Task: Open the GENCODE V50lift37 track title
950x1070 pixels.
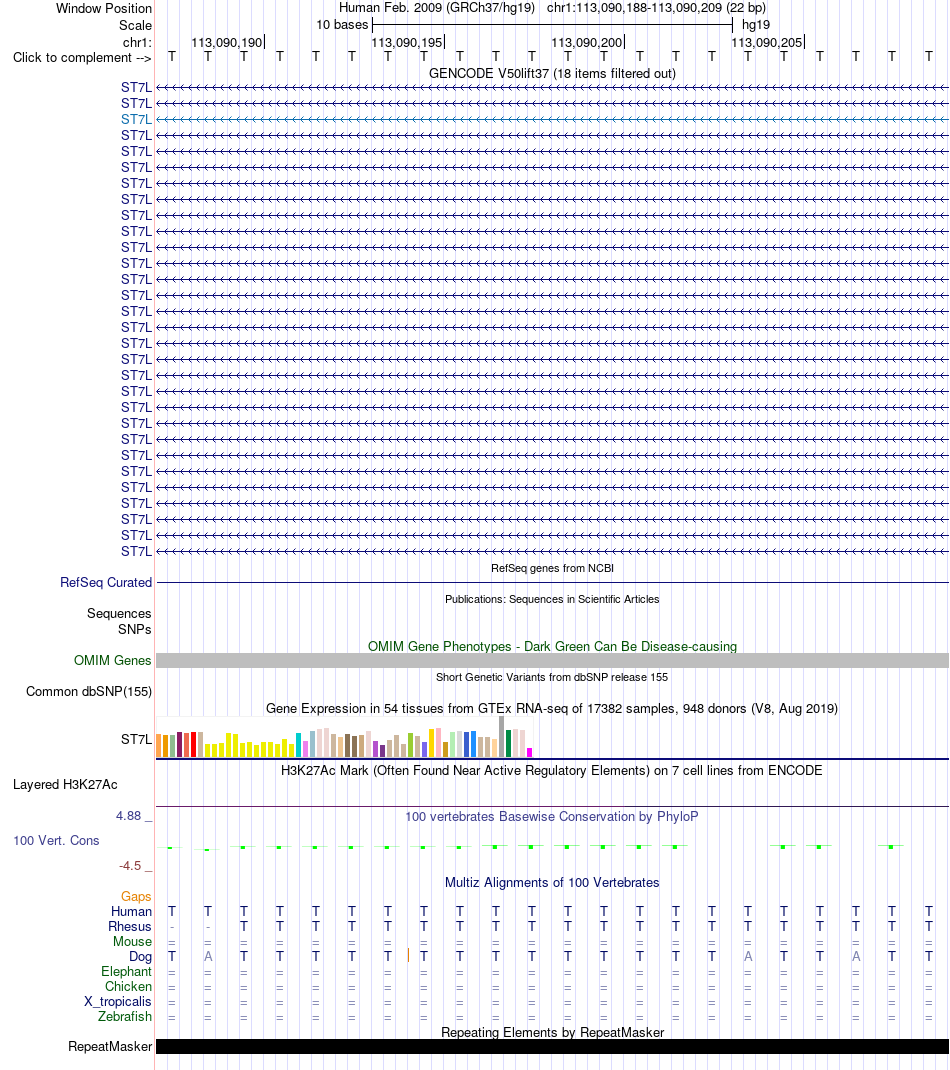Action: (x=552, y=74)
